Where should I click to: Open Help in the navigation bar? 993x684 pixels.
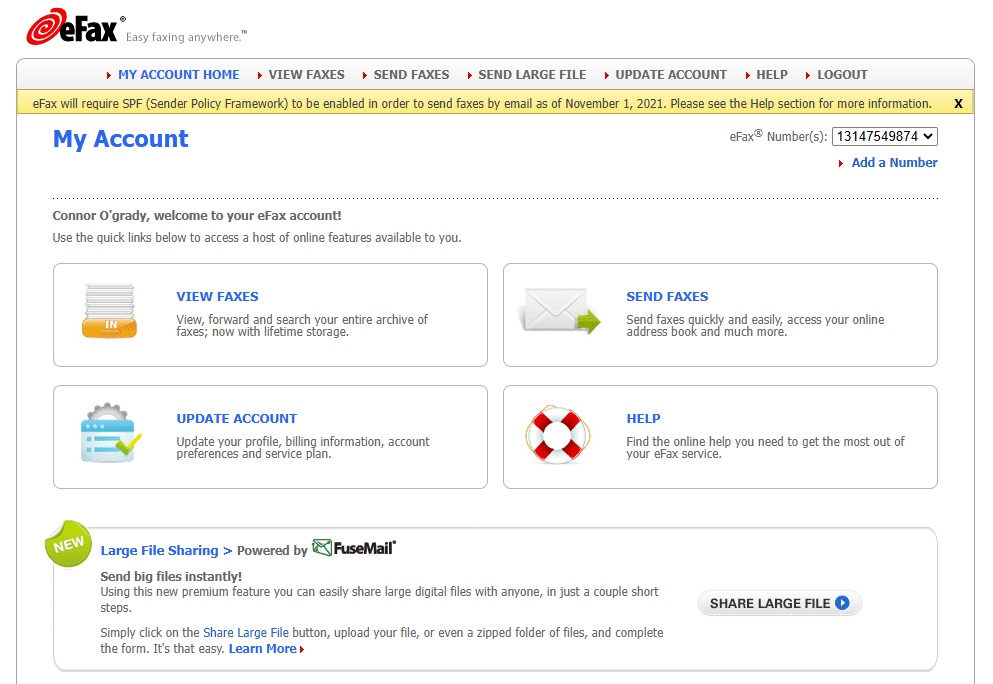coord(772,75)
